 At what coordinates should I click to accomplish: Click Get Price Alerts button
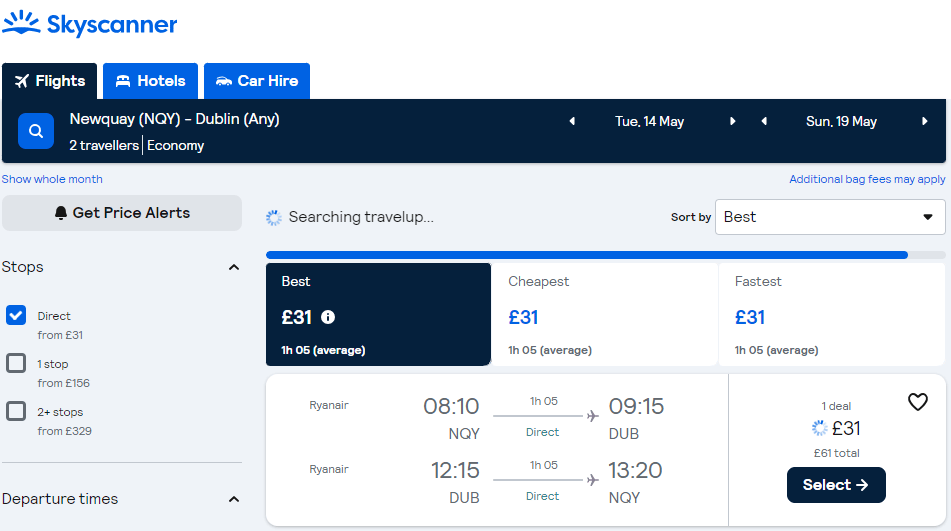point(122,213)
